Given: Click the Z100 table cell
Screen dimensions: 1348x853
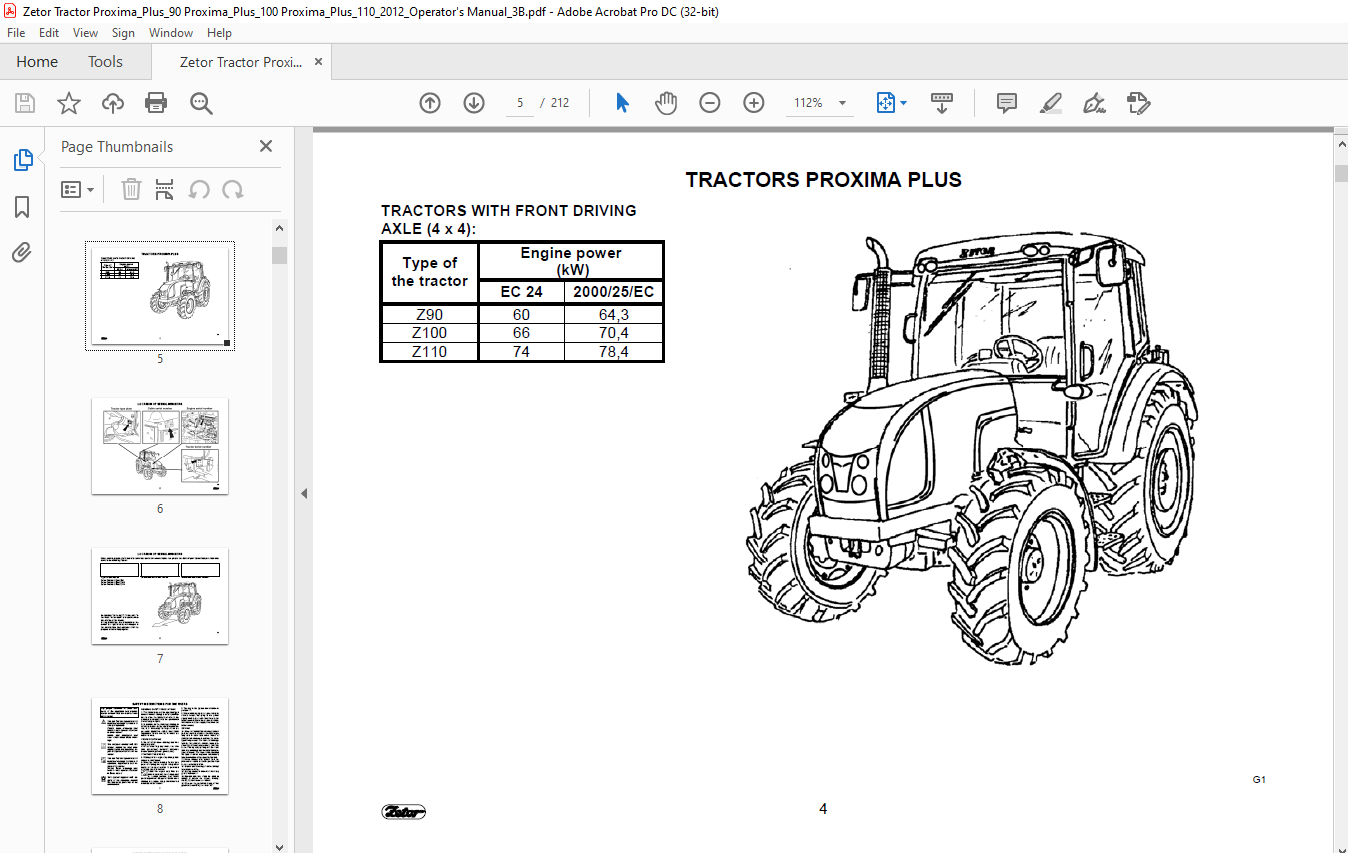Looking at the screenshot, I should click(430, 332).
